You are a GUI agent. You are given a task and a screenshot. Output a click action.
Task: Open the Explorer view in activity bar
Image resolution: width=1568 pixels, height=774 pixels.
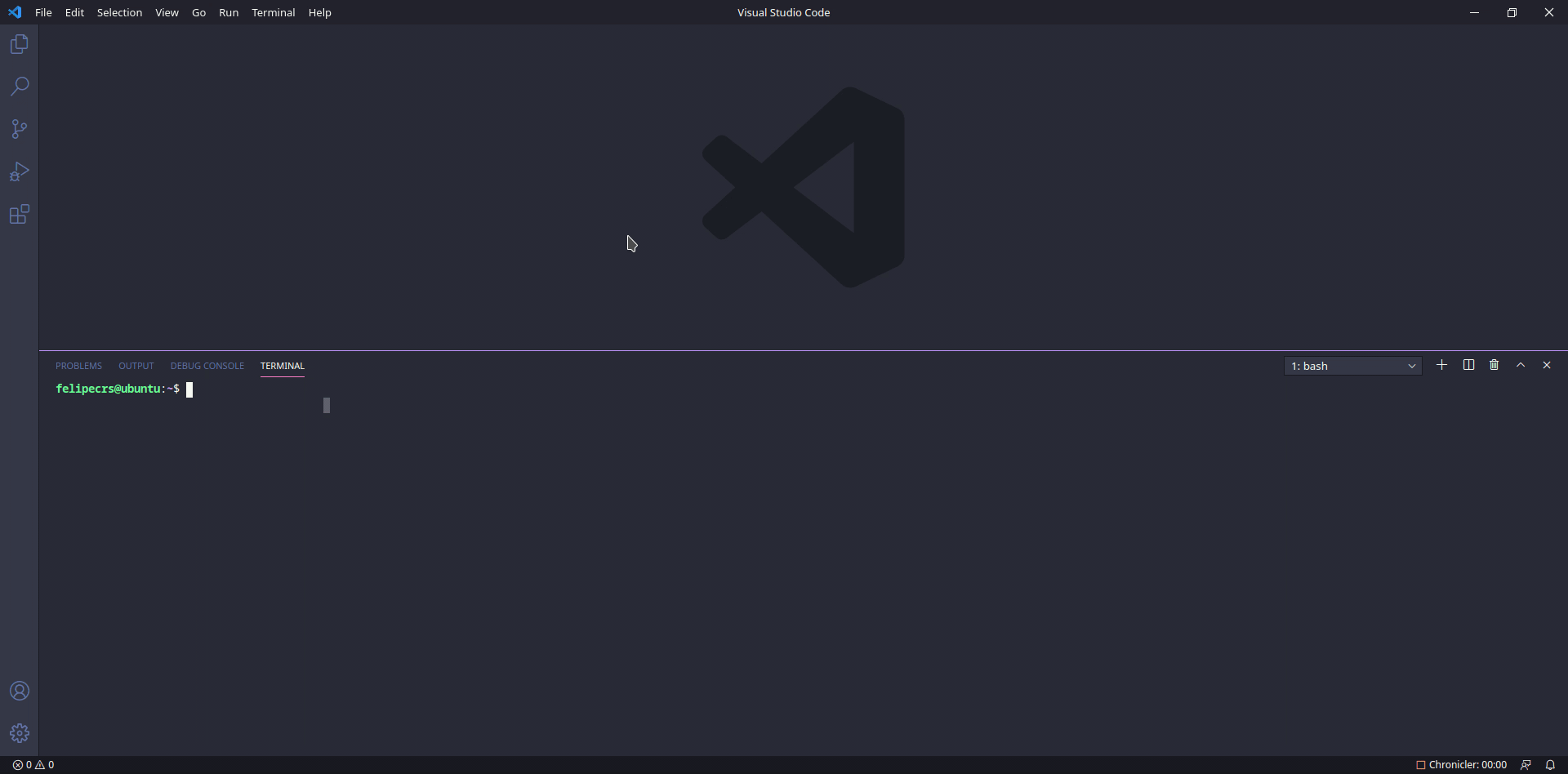20,44
